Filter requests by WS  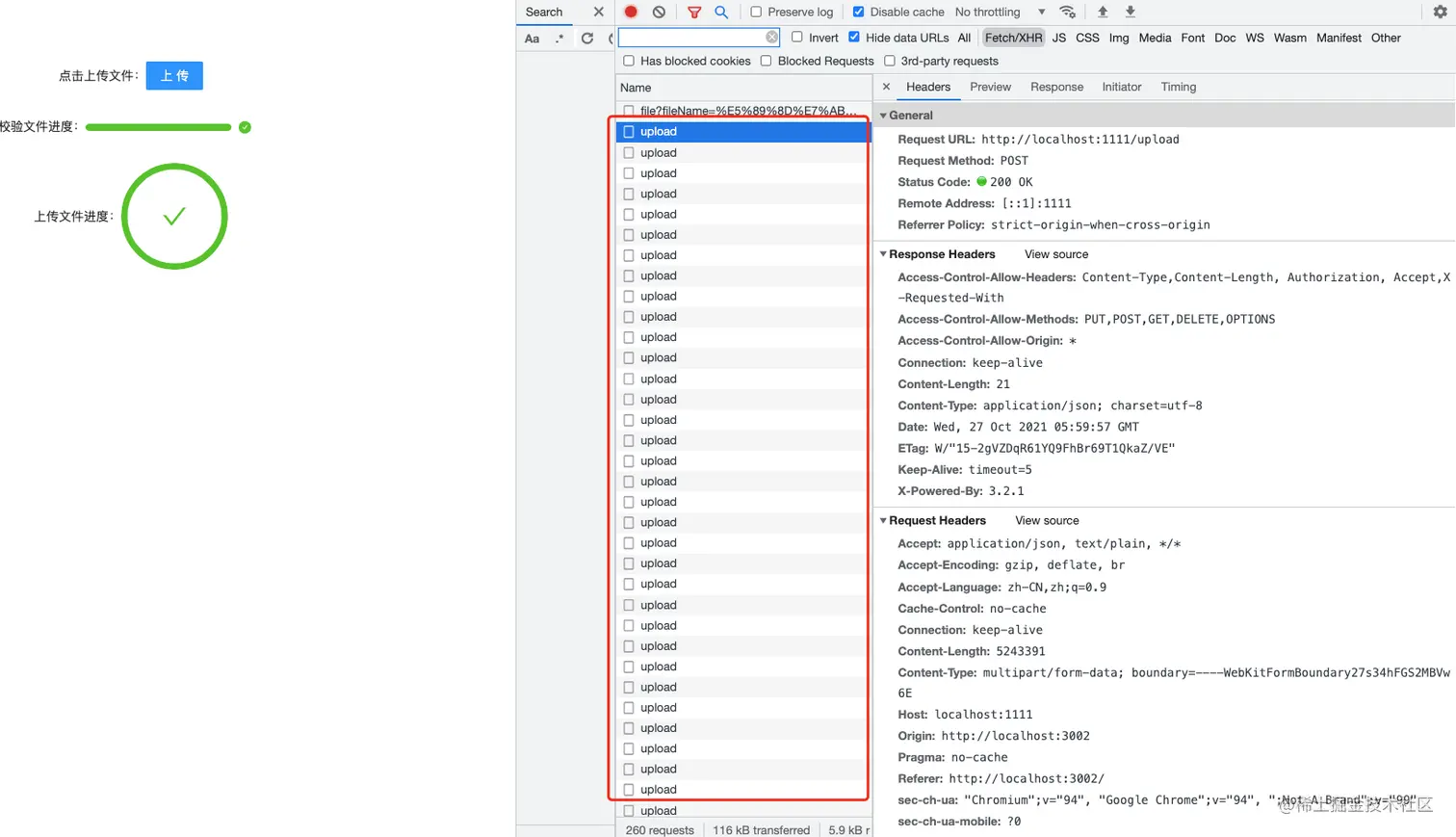point(1255,38)
